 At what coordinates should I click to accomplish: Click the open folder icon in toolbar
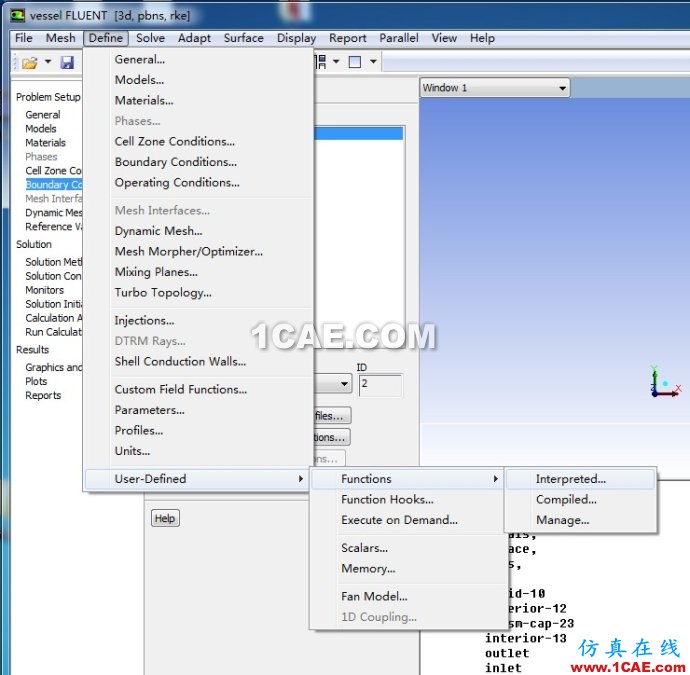point(29,63)
